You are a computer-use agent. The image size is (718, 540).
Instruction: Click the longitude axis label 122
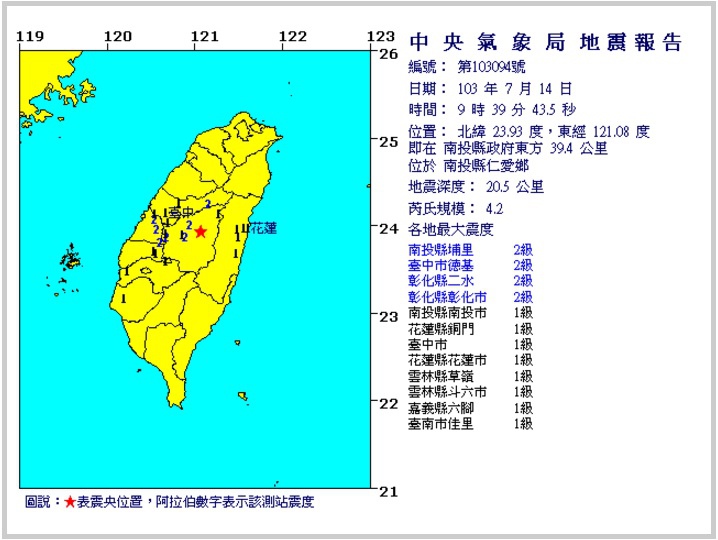pos(293,36)
